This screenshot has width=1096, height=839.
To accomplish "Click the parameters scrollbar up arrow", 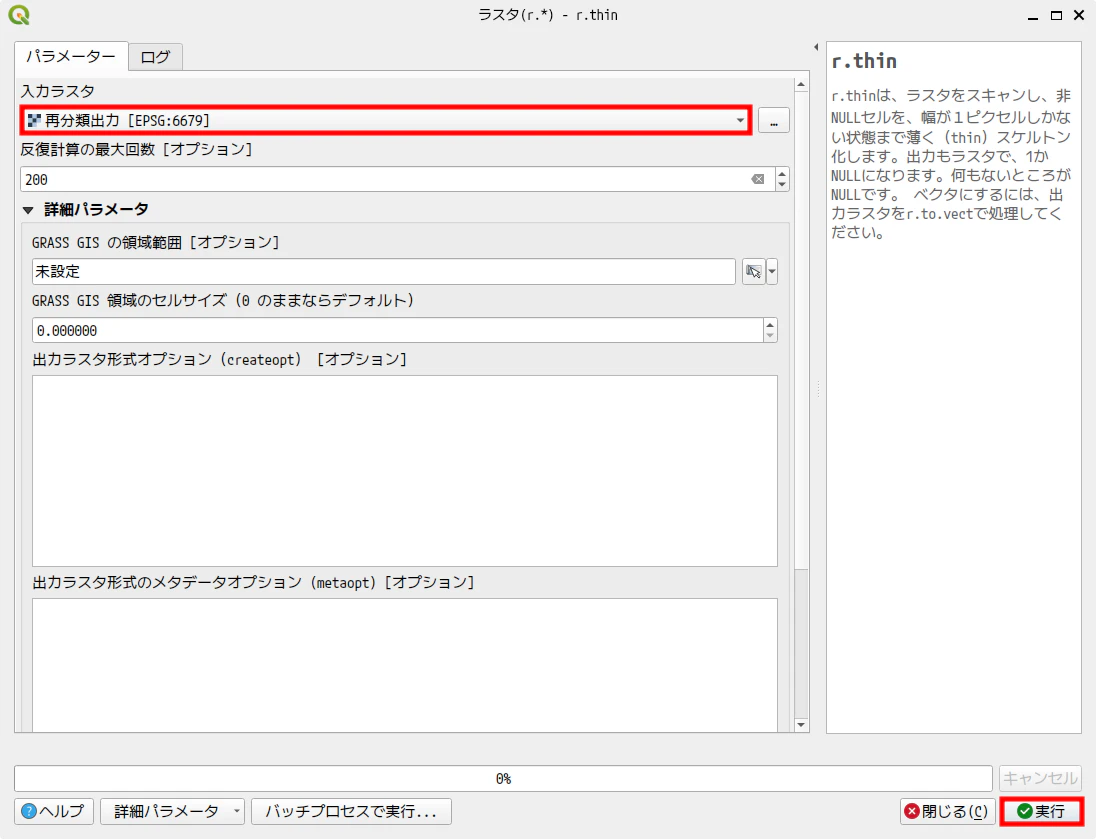I will point(801,85).
